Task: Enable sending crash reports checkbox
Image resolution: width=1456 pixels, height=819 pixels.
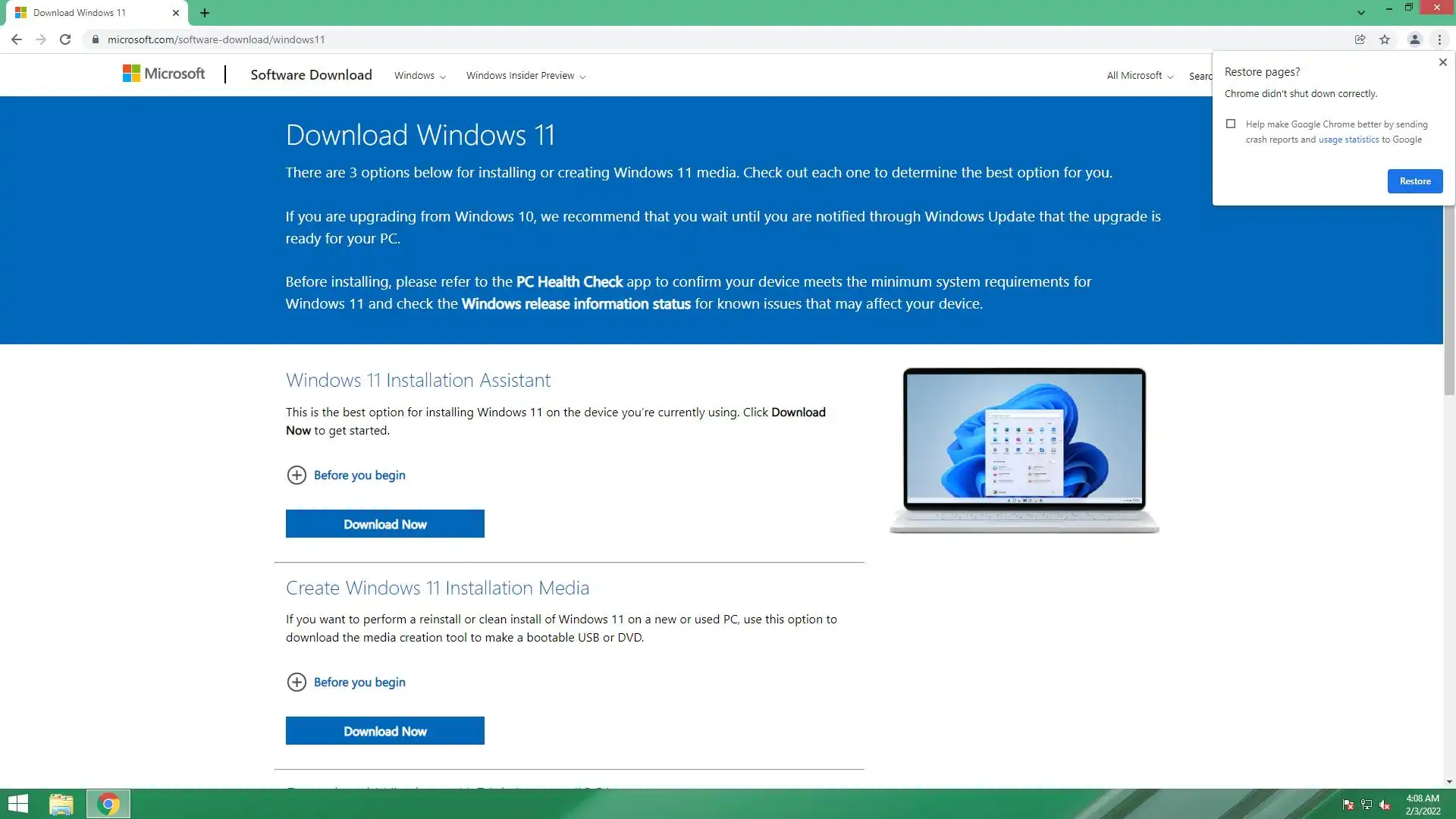Action: click(1231, 124)
